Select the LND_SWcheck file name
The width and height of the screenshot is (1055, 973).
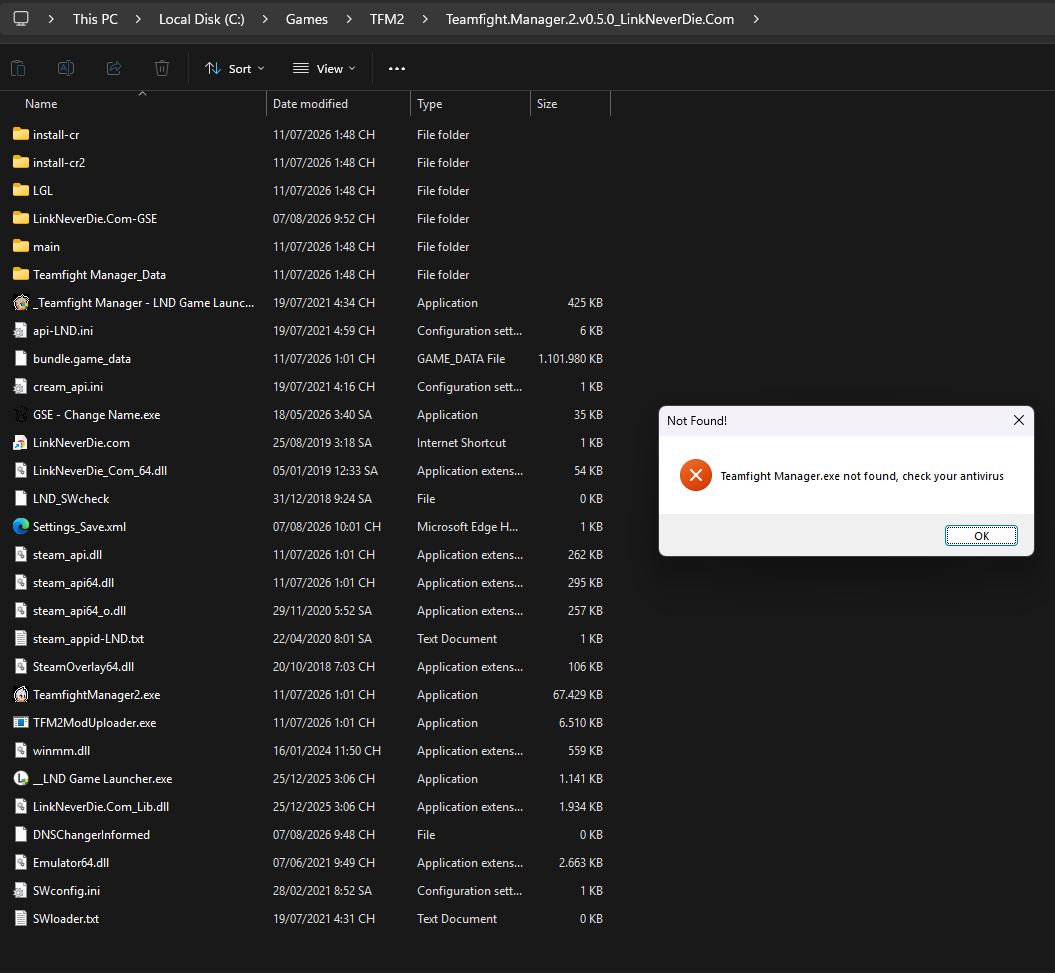71,499
